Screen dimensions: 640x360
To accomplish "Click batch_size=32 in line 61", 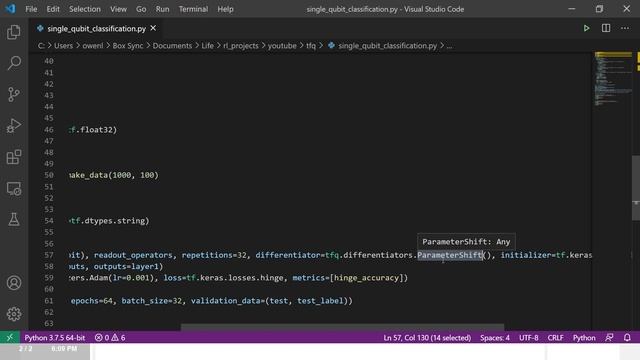I will [x=151, y=301].
